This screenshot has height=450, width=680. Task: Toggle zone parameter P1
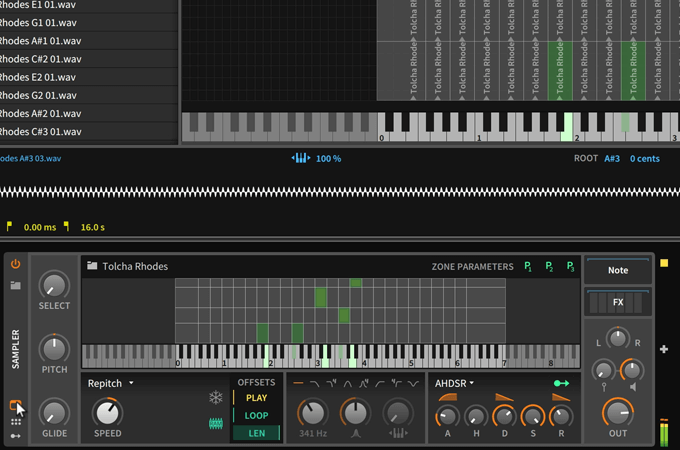pyautogui.click(x=528, y=266)
